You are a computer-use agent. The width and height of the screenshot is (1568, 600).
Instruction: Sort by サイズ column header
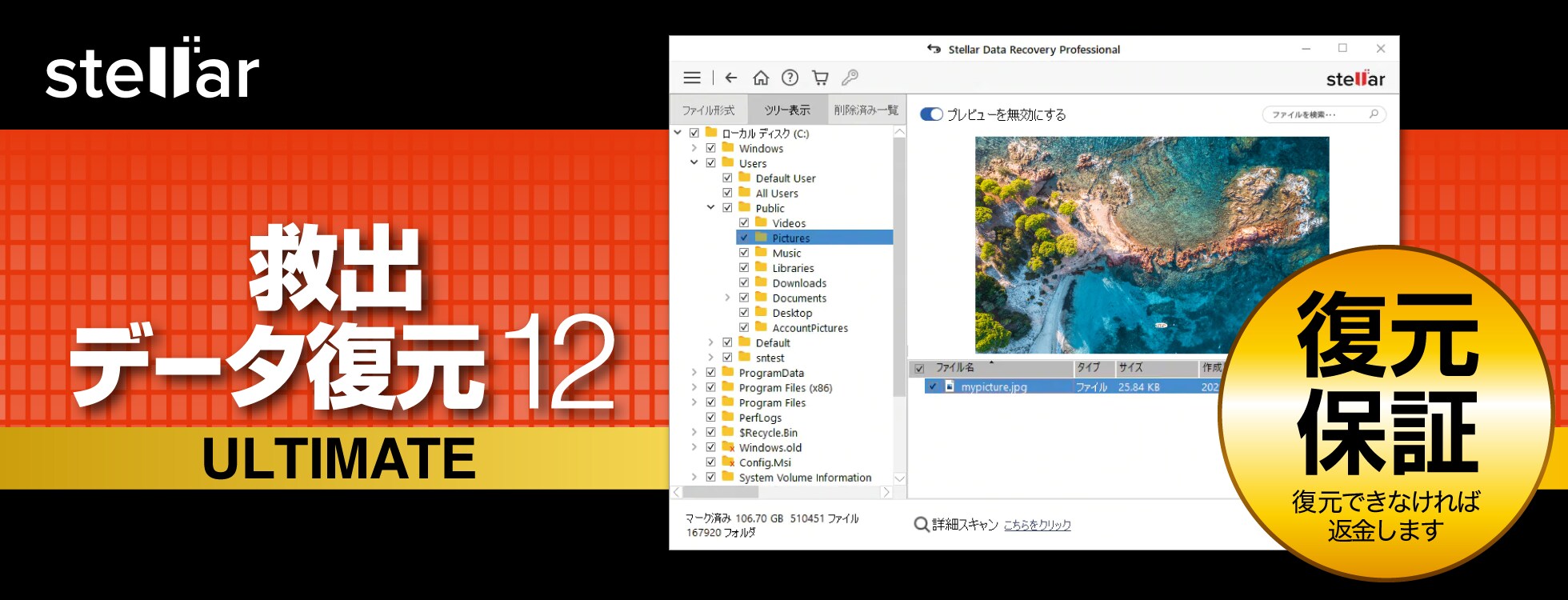pyautogui.click(x=1157, y=368)
